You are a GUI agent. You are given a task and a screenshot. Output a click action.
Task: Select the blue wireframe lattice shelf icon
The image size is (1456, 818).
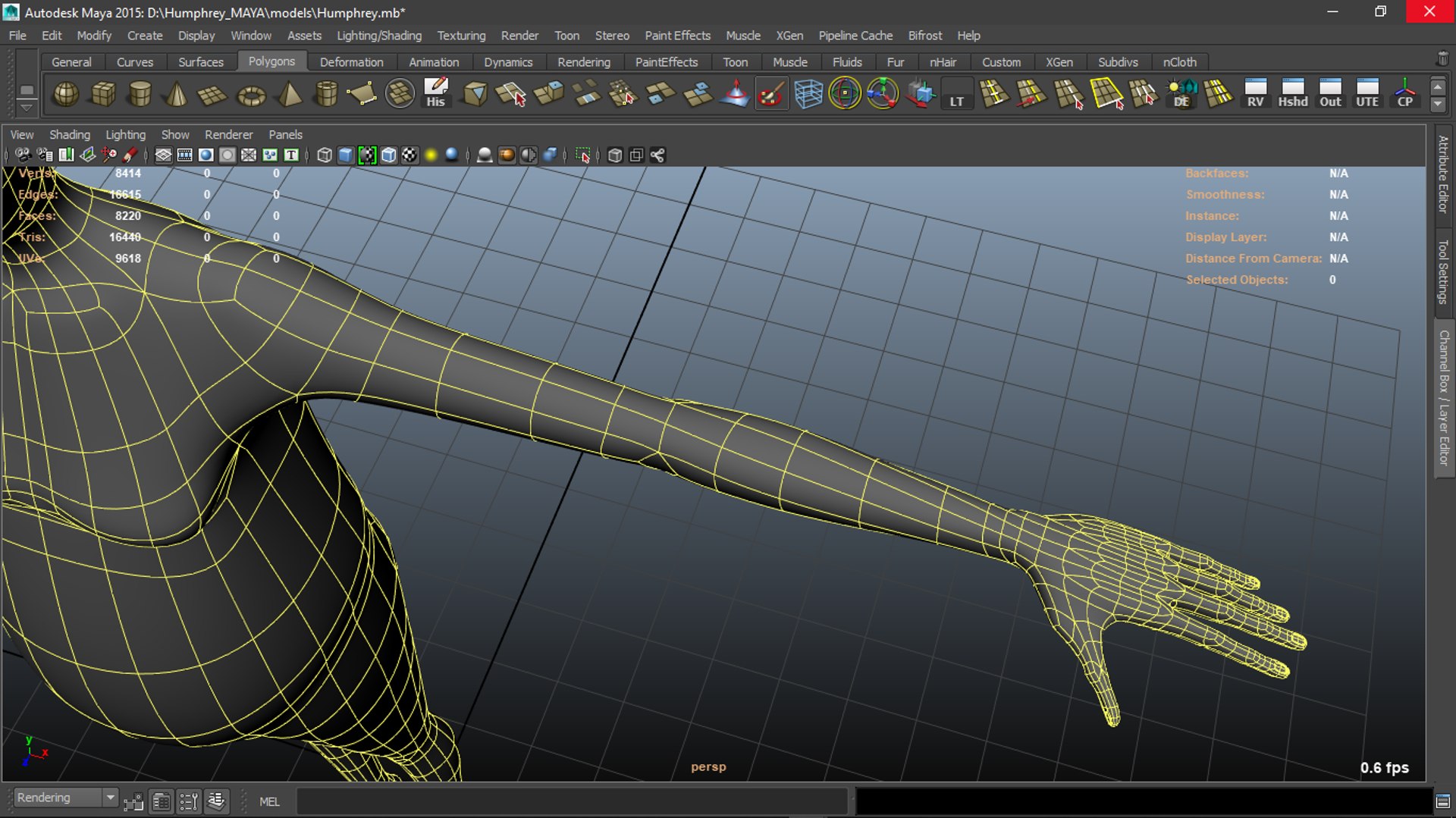[808, 94]
